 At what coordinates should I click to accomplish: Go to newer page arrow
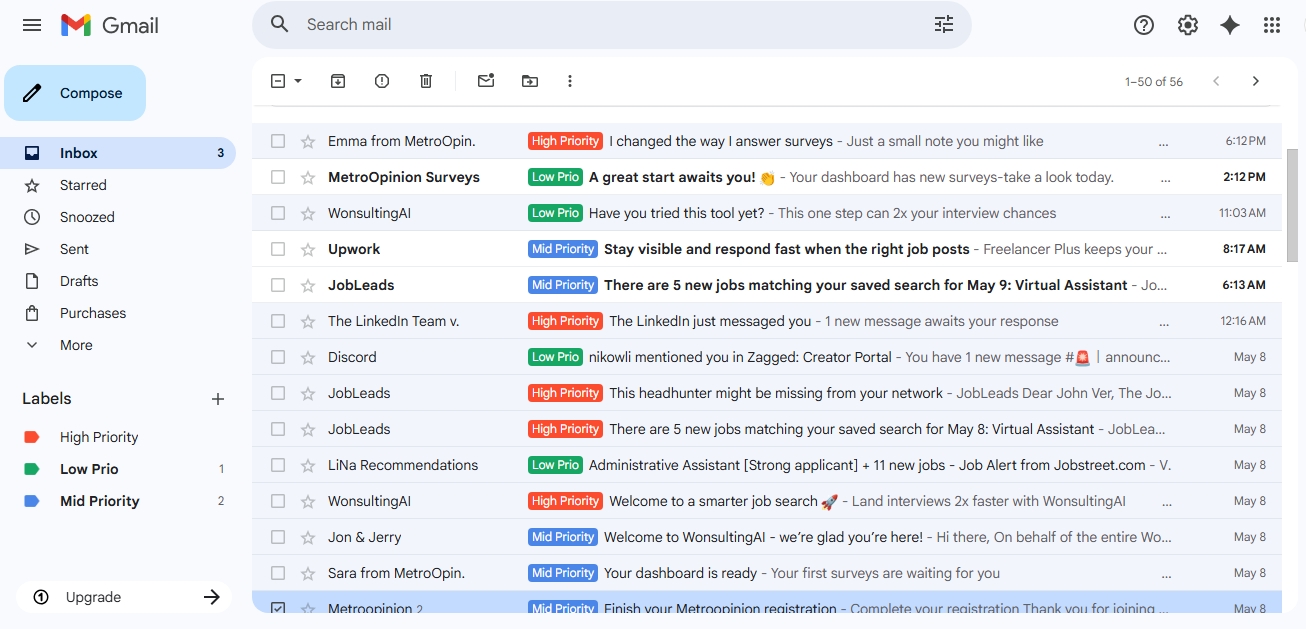1216,81
